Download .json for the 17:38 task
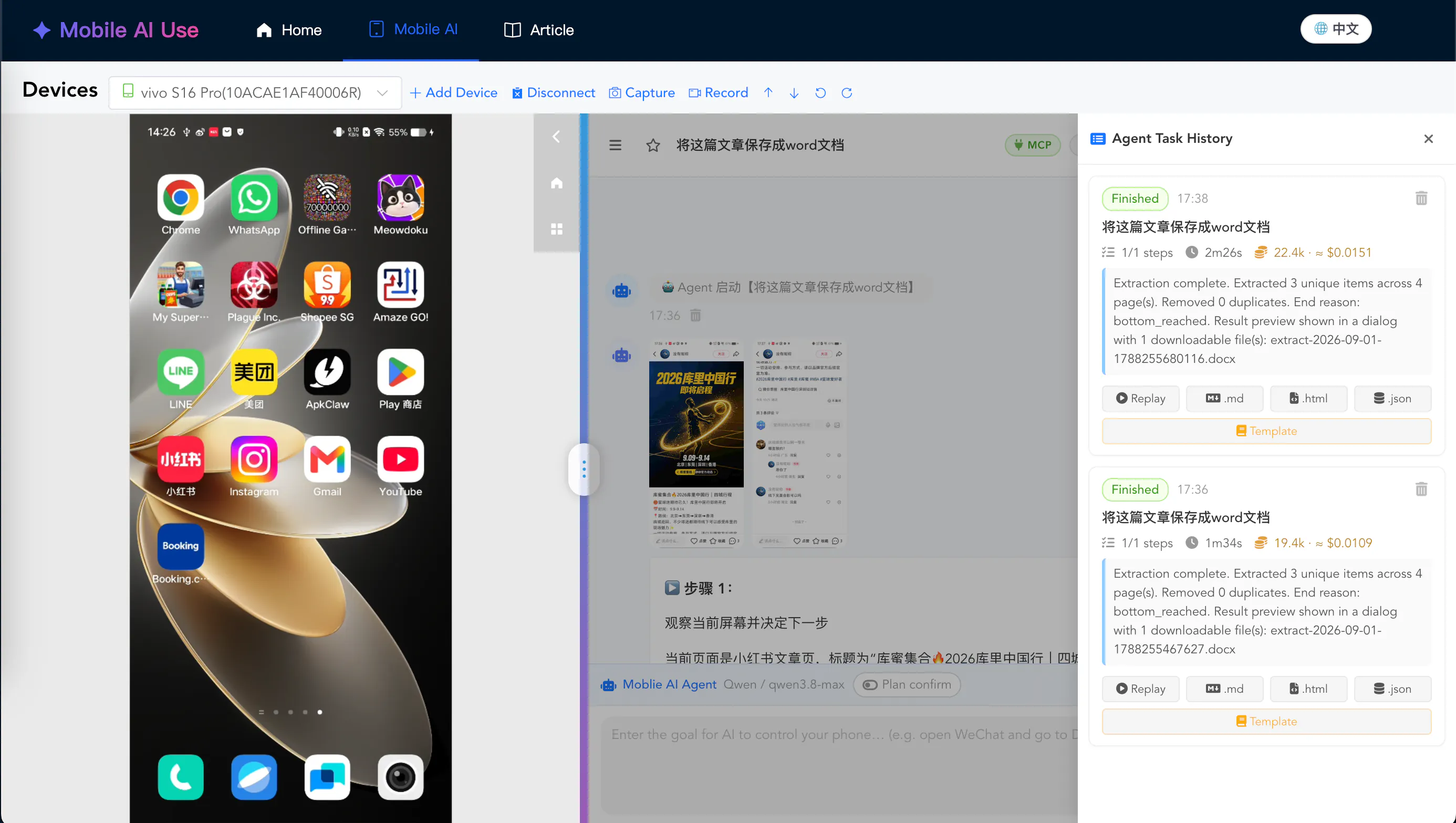This screenshot has width=1456, height=823. 1392,399
